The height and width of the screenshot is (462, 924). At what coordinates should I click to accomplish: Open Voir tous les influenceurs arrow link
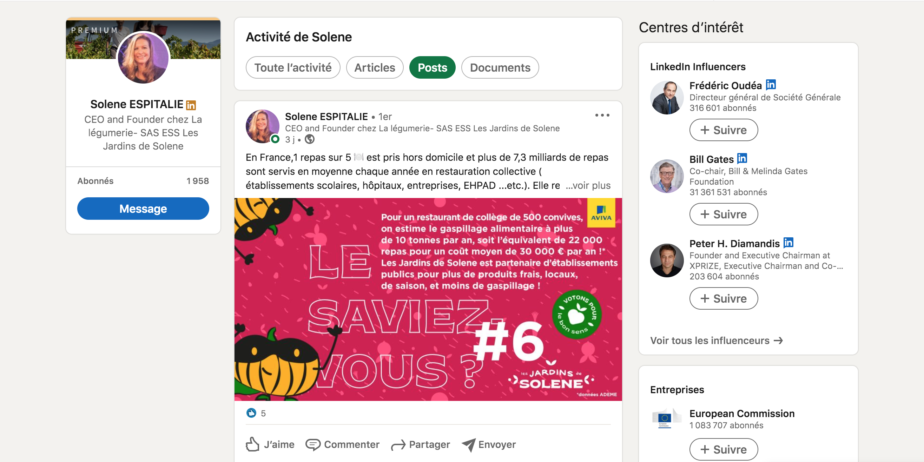pos(716,341)
